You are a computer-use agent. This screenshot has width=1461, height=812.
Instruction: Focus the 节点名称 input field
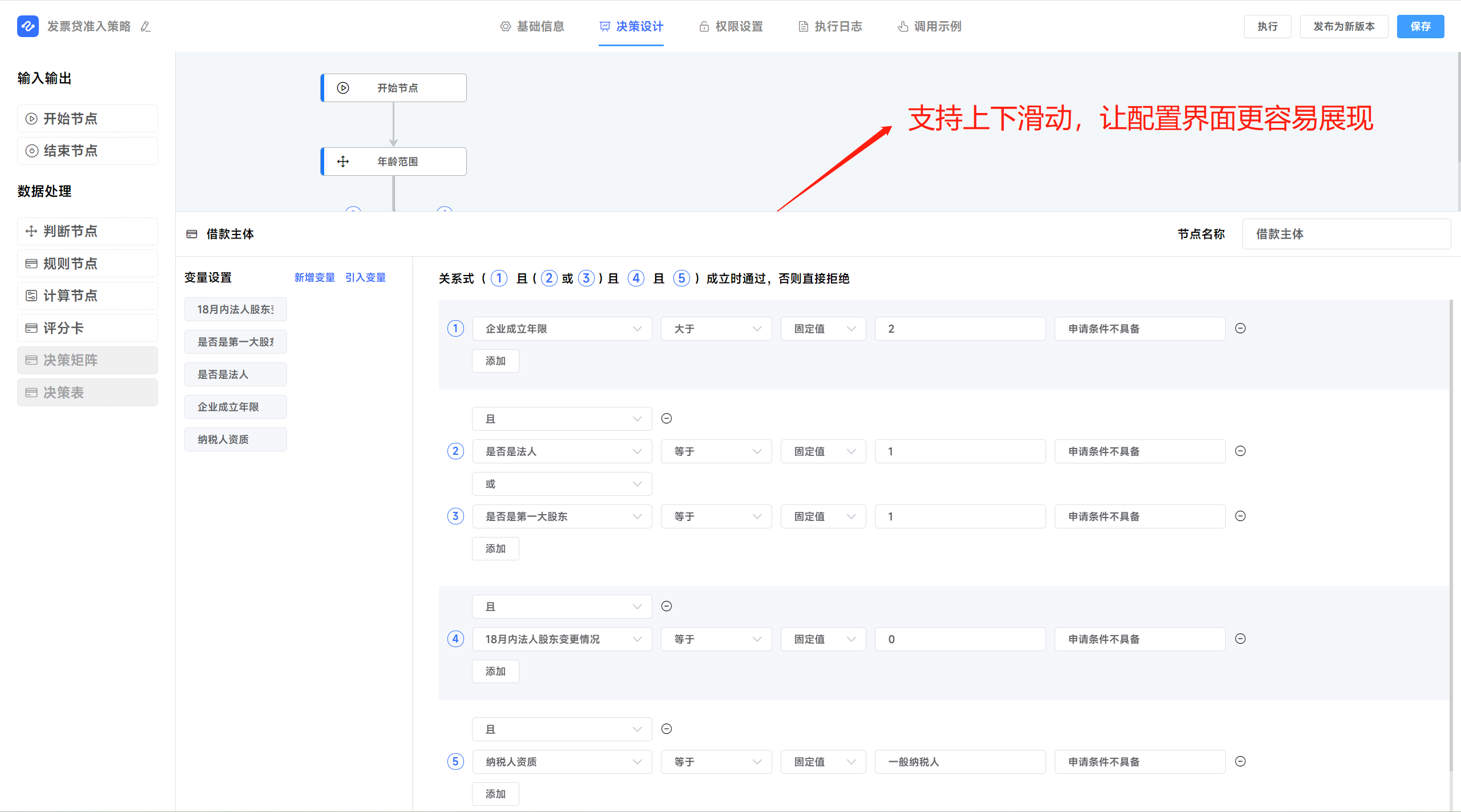coord(1346,234)
